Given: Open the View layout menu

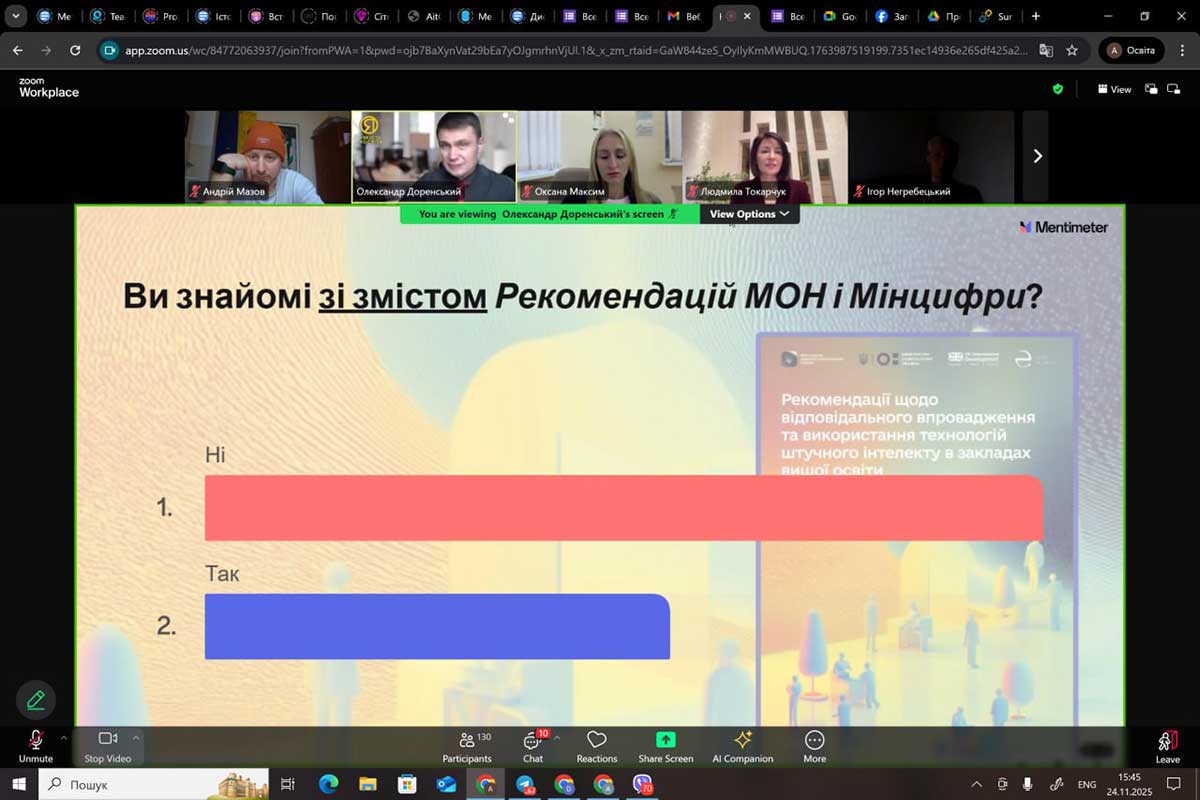Looking at the screenshot, I should tap(1114, 89).
